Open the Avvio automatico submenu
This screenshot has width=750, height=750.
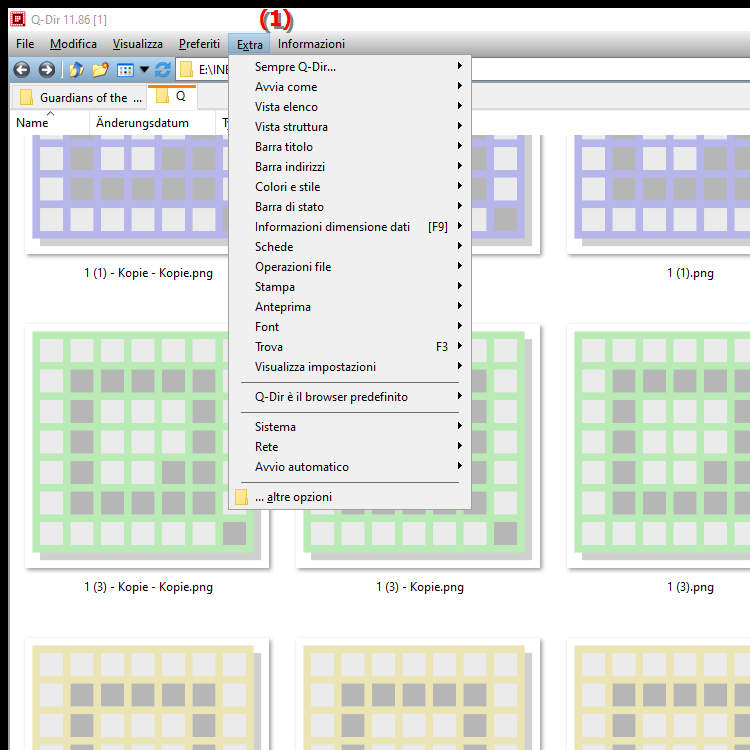[350, 467]
